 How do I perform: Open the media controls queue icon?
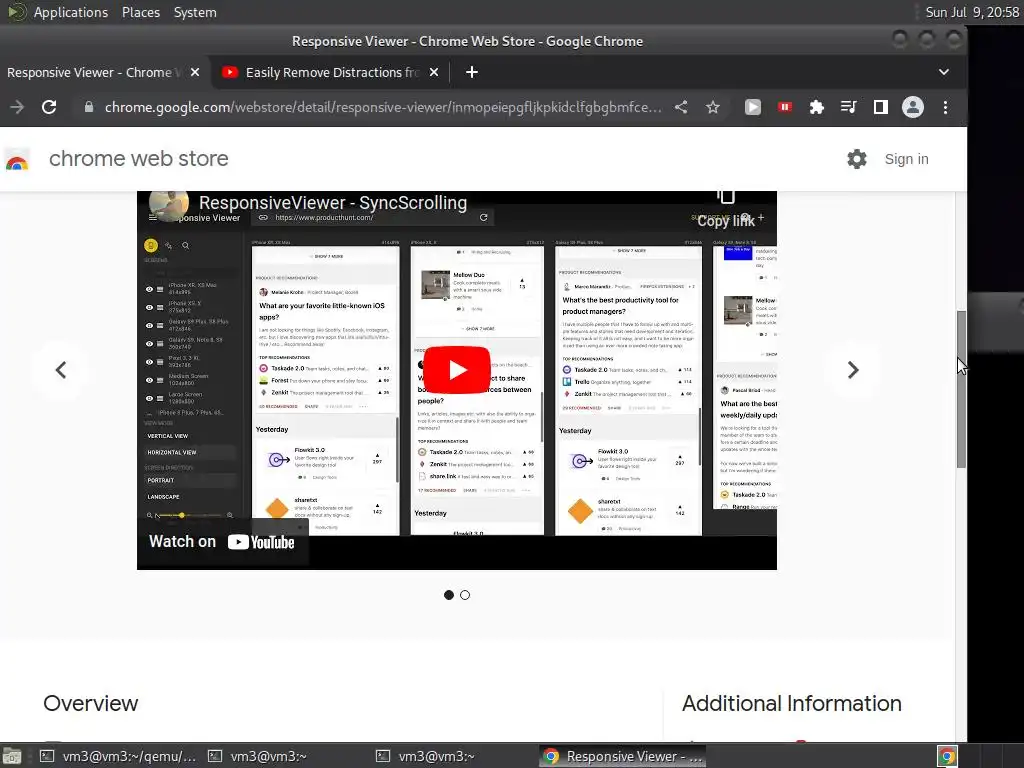[x=848, y=107]
